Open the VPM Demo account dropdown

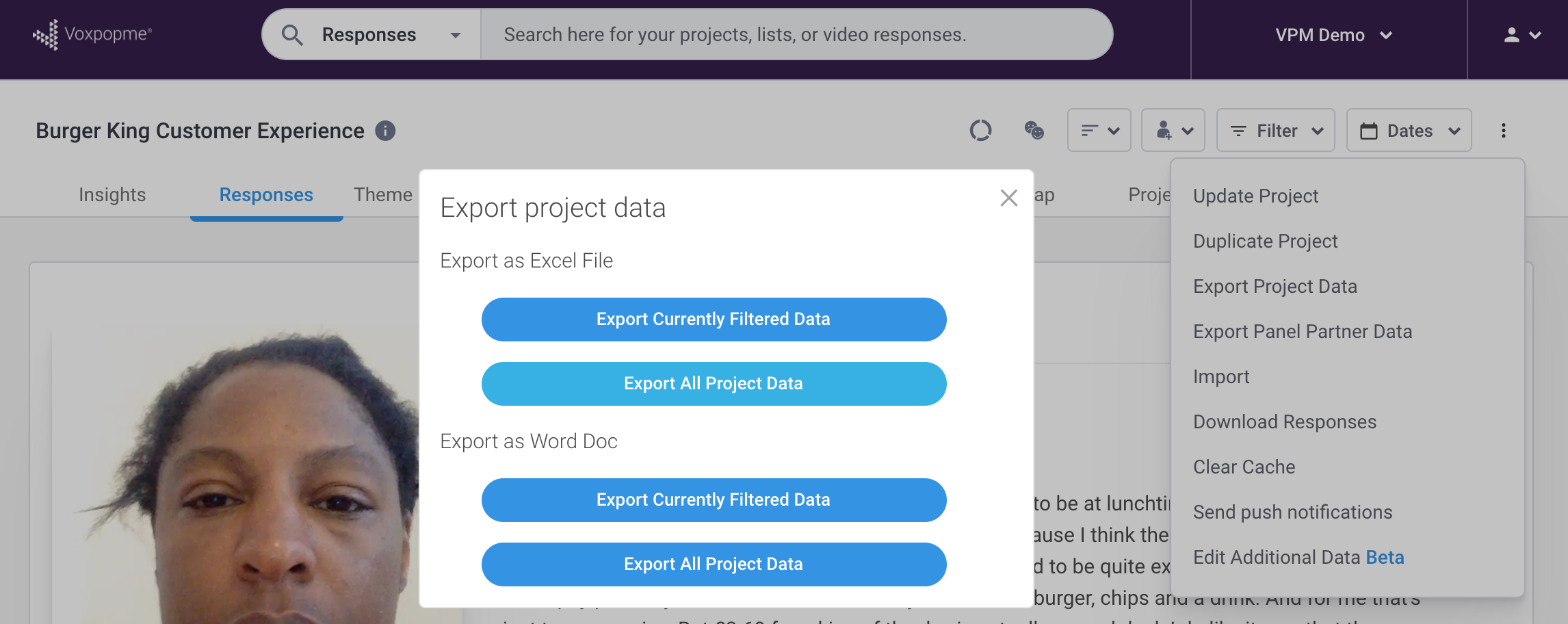[1333, 35]
